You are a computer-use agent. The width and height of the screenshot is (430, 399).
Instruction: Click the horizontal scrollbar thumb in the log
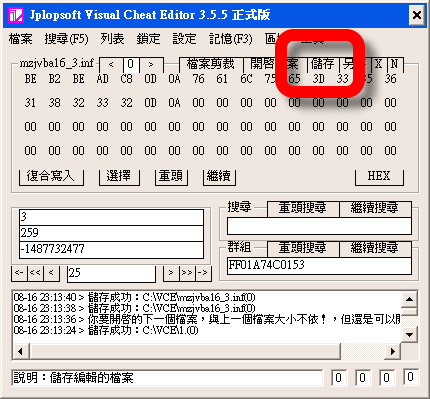(185, 351)
